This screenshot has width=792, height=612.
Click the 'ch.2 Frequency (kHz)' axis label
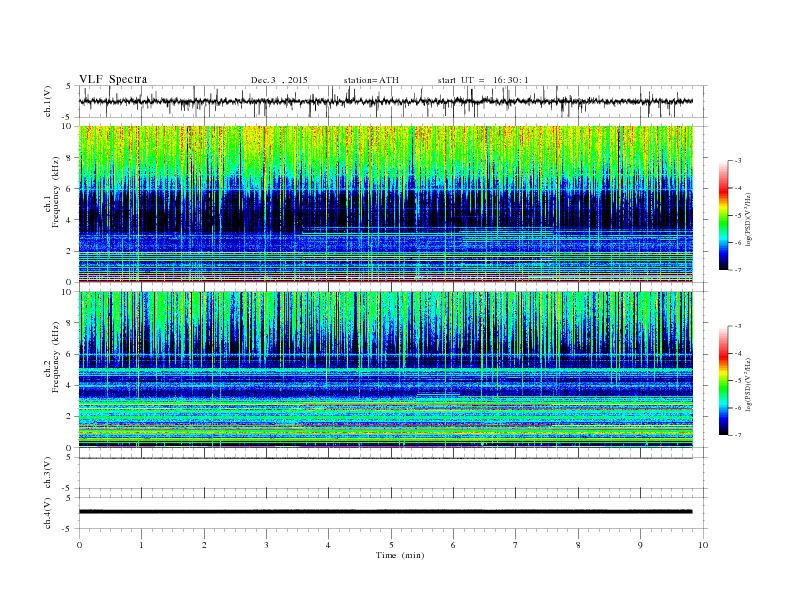pos(53,357)
